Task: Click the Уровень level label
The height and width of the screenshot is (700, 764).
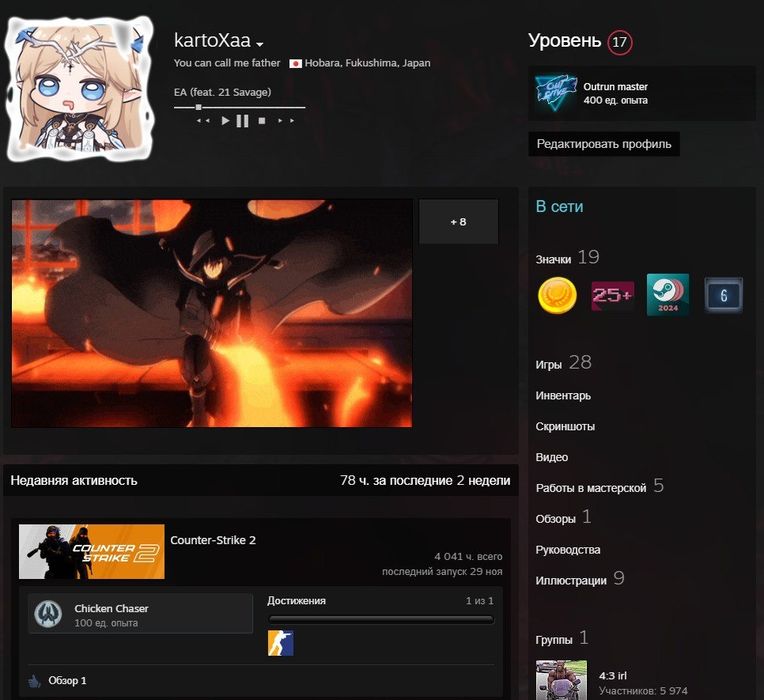Action: click(x=564, y=40)
